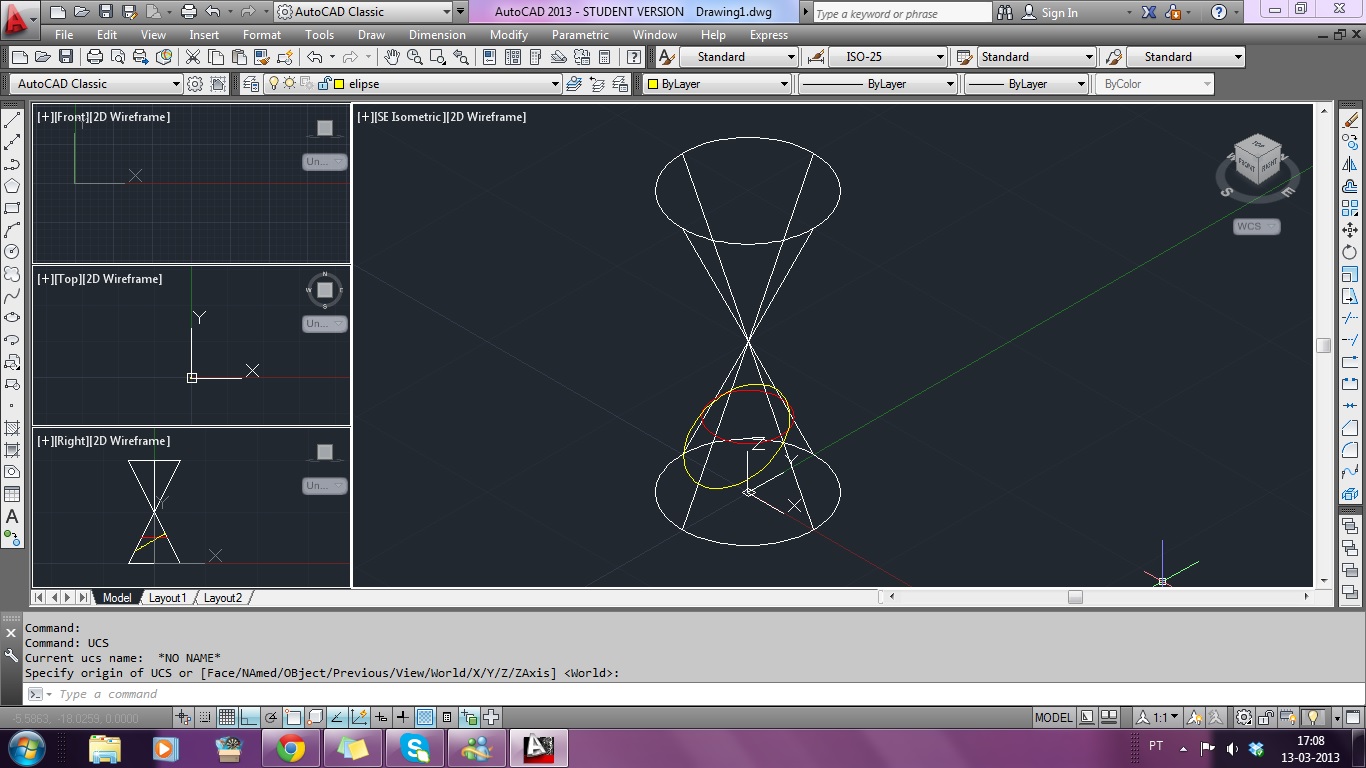This screenshot has height=768, width=1366.
Task: Open the ByLayer linetype dropdown
Action: 876,84
